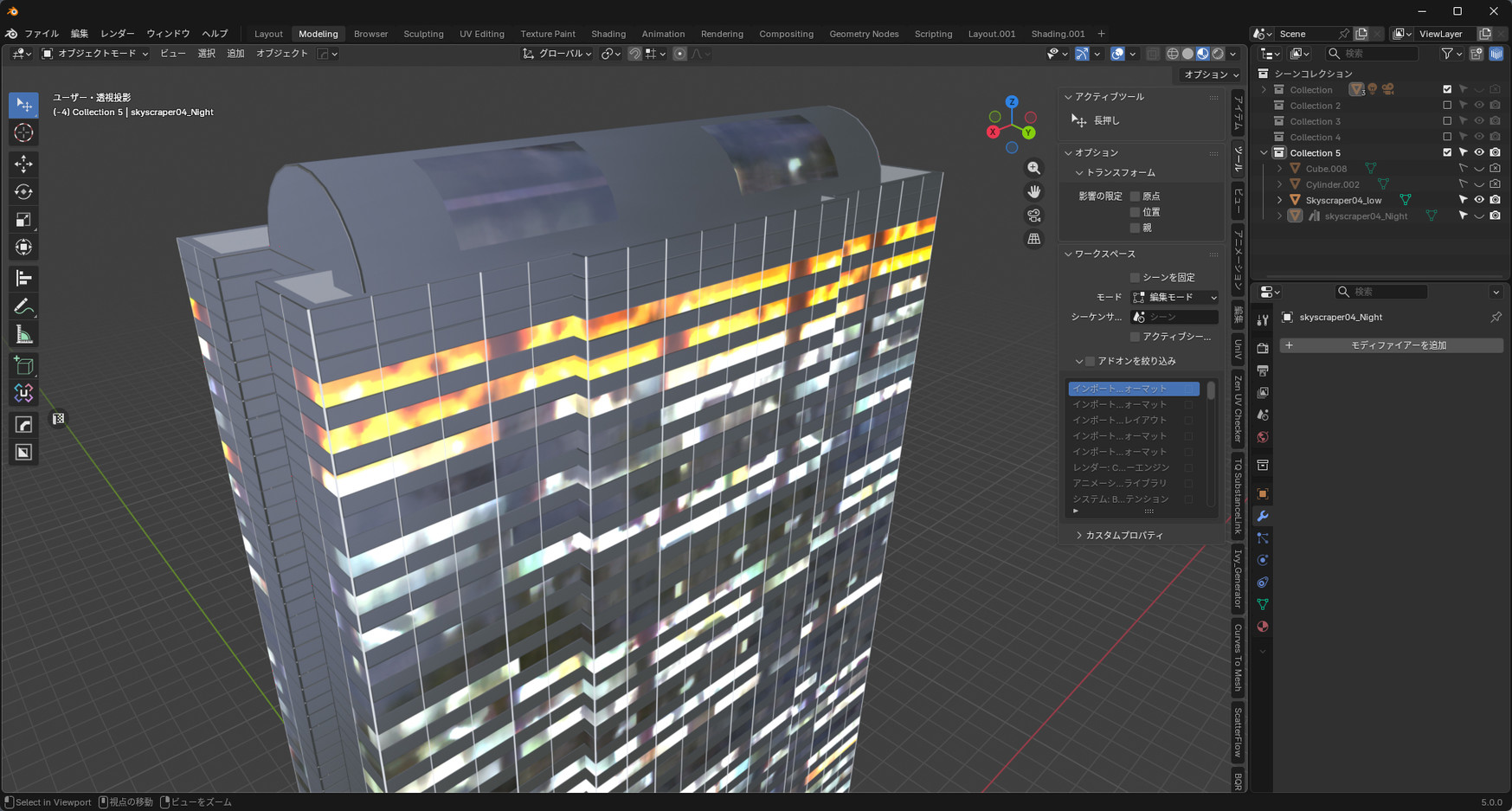Open the レンダー menu
Viewport: 1512px width, 811px height.
click(117, 34)
